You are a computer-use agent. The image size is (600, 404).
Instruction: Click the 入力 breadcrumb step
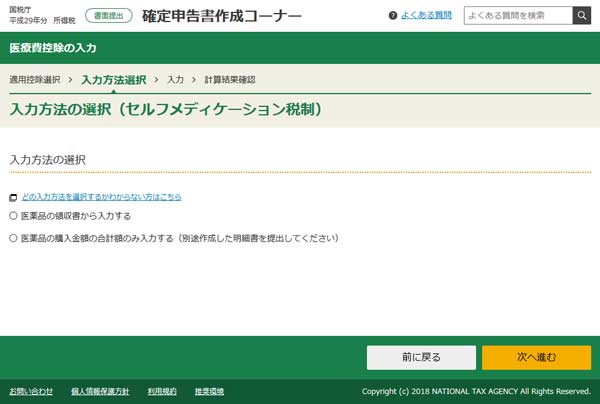tap(175, 79)
